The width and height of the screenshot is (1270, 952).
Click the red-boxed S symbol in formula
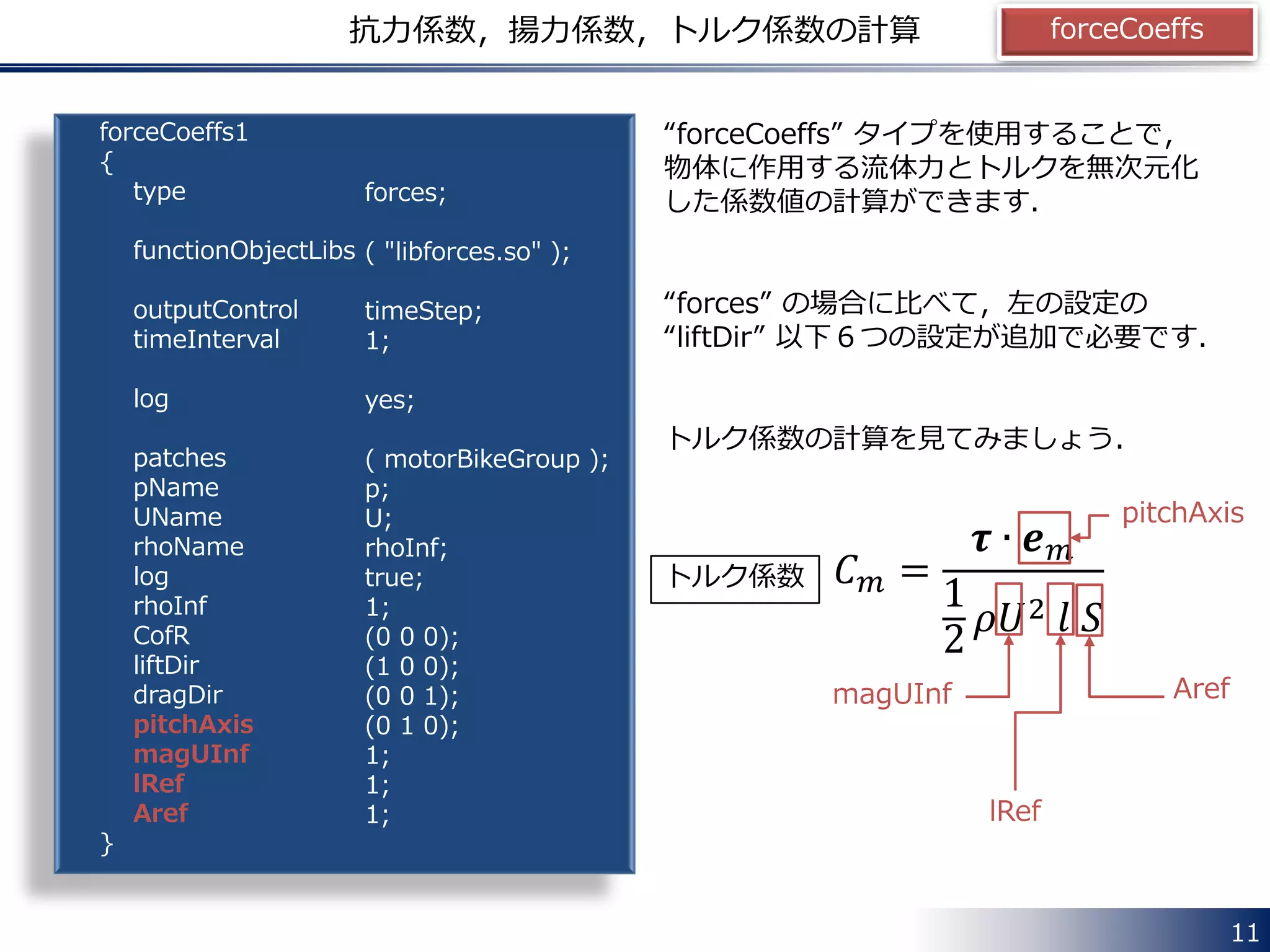click(x=1090, y=612)
